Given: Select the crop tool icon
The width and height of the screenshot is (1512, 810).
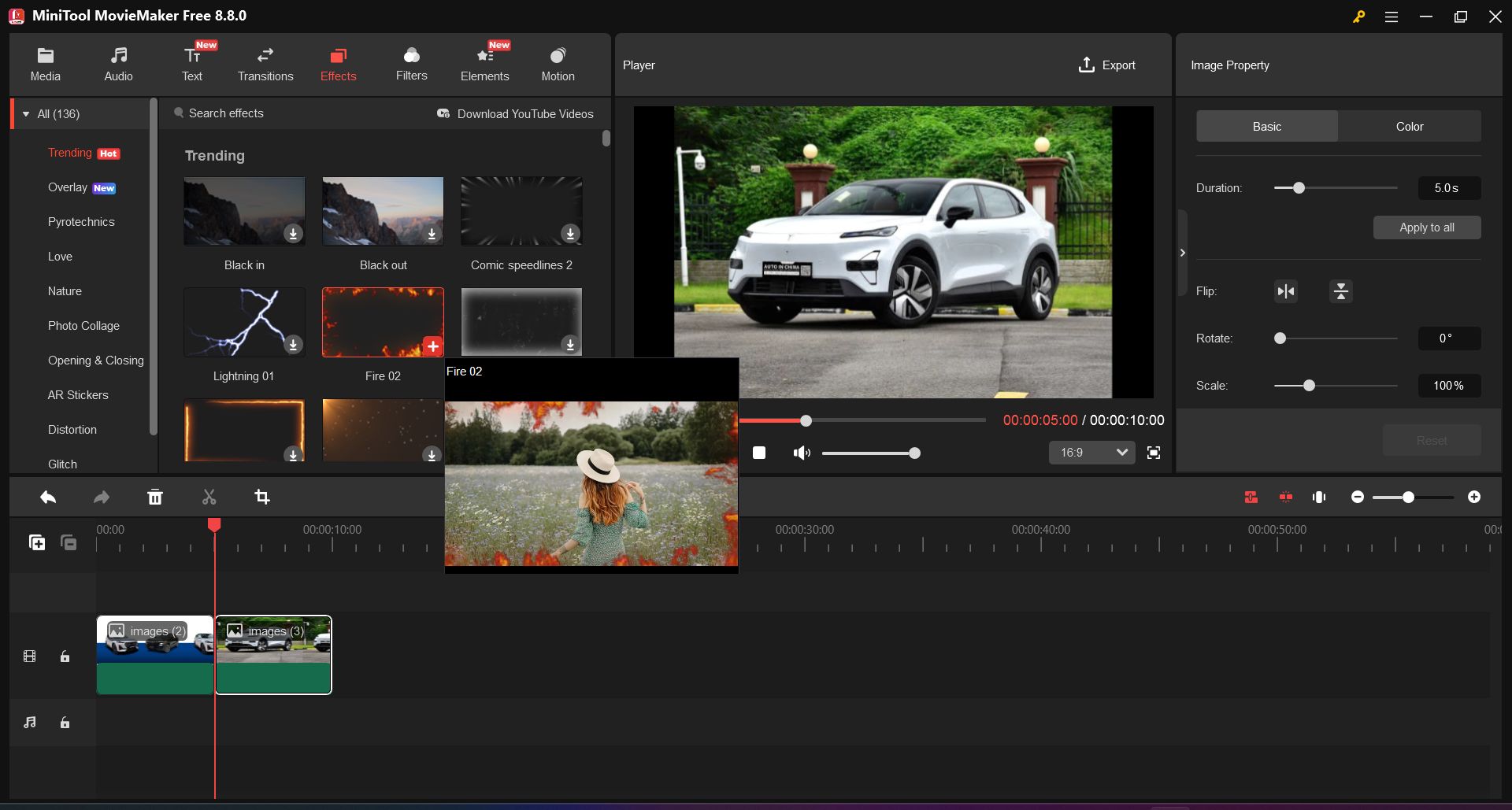Looking at the screenshot, I should (262, 497).
